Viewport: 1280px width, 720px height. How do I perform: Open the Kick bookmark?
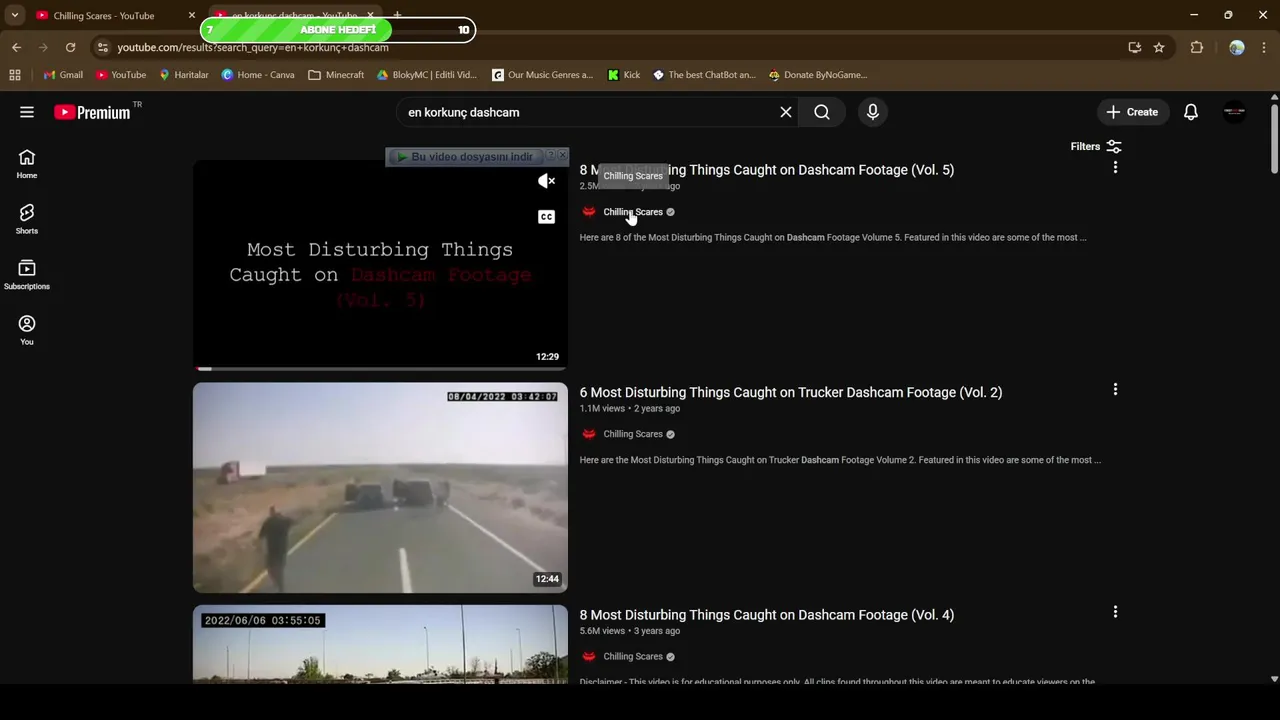tap(624, 75)
